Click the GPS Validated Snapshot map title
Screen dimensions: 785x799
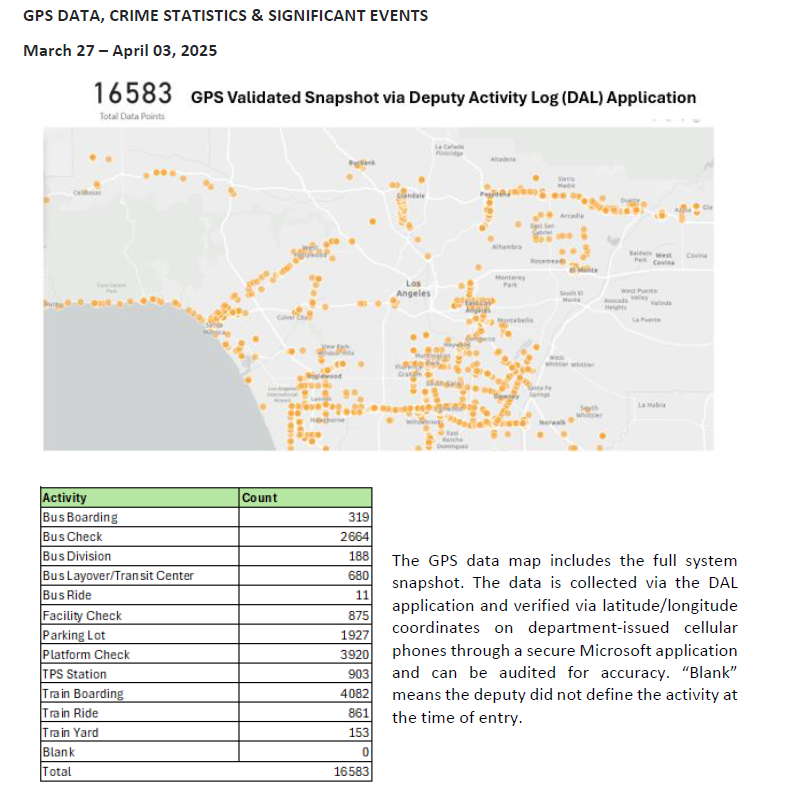point(442,98)
